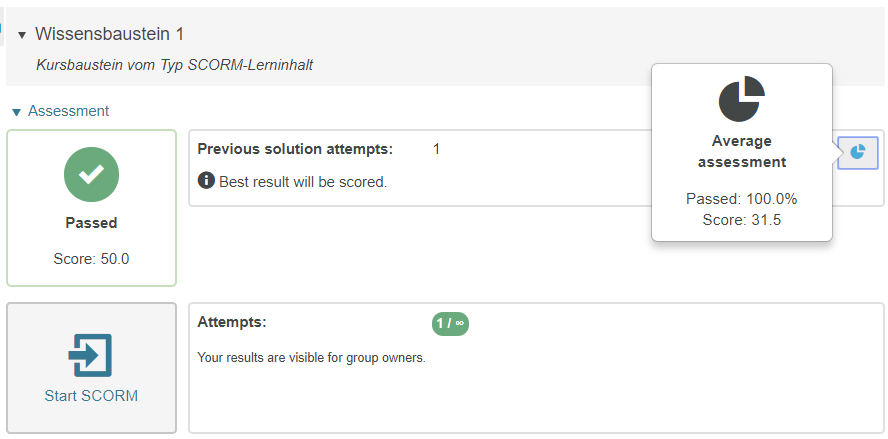Screen dimensions: 888x439
Task: Click the small pie chart statistics button
Action: [x=857, y=152]
